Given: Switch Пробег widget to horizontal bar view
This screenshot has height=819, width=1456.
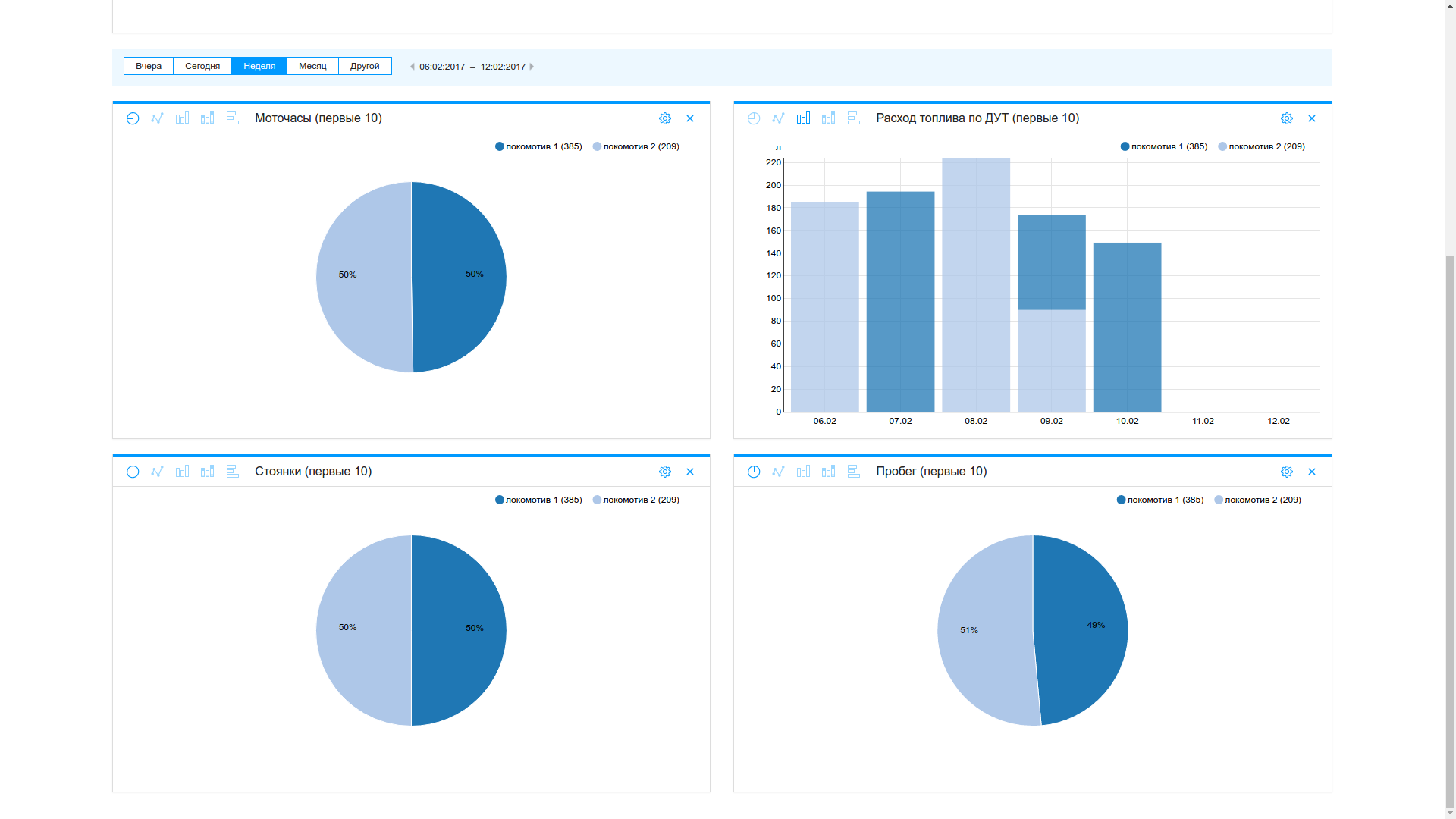Looking at the screenshot, I should (854, 472).
